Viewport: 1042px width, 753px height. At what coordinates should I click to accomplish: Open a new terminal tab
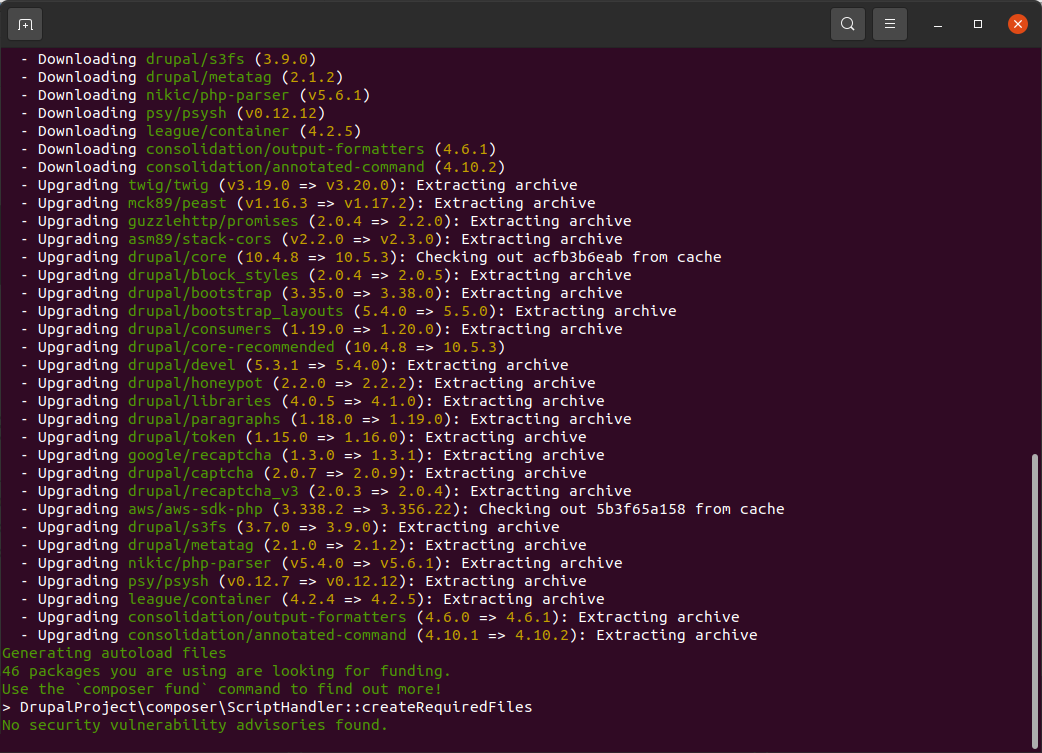(25, 24)
